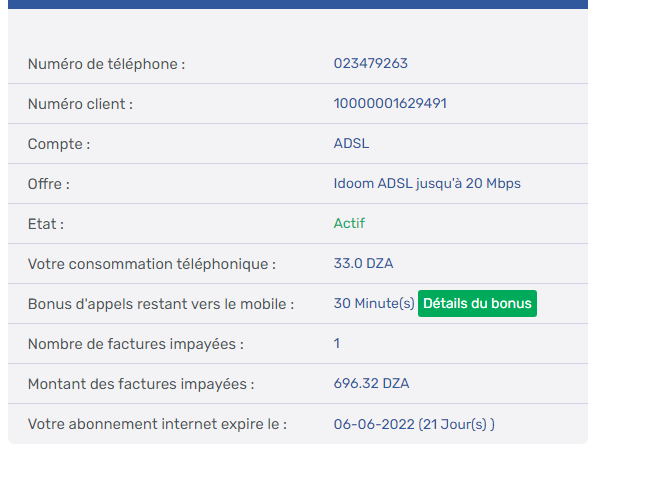Click the ADSL account value

(351, 144)
